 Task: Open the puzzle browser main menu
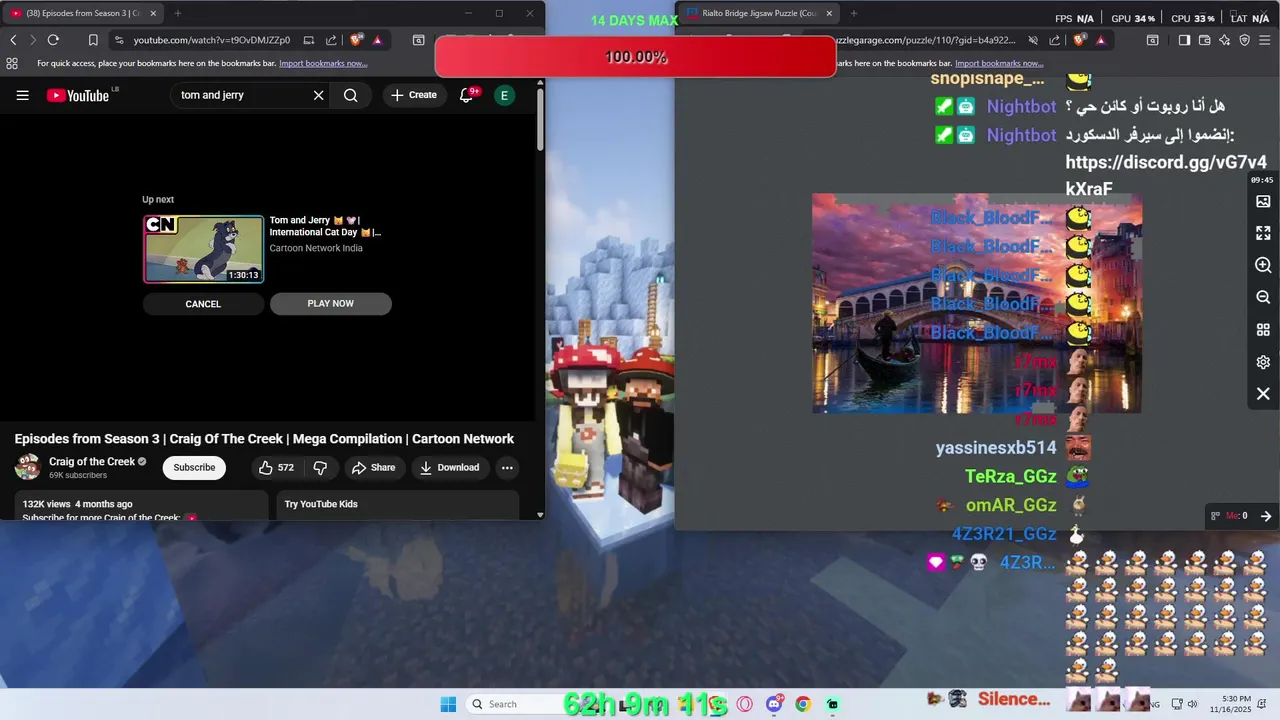1265,40
